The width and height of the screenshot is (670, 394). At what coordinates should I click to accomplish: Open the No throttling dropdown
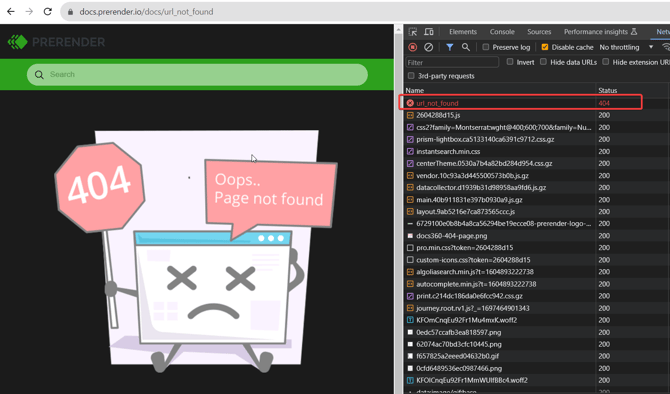coord(626,47)
